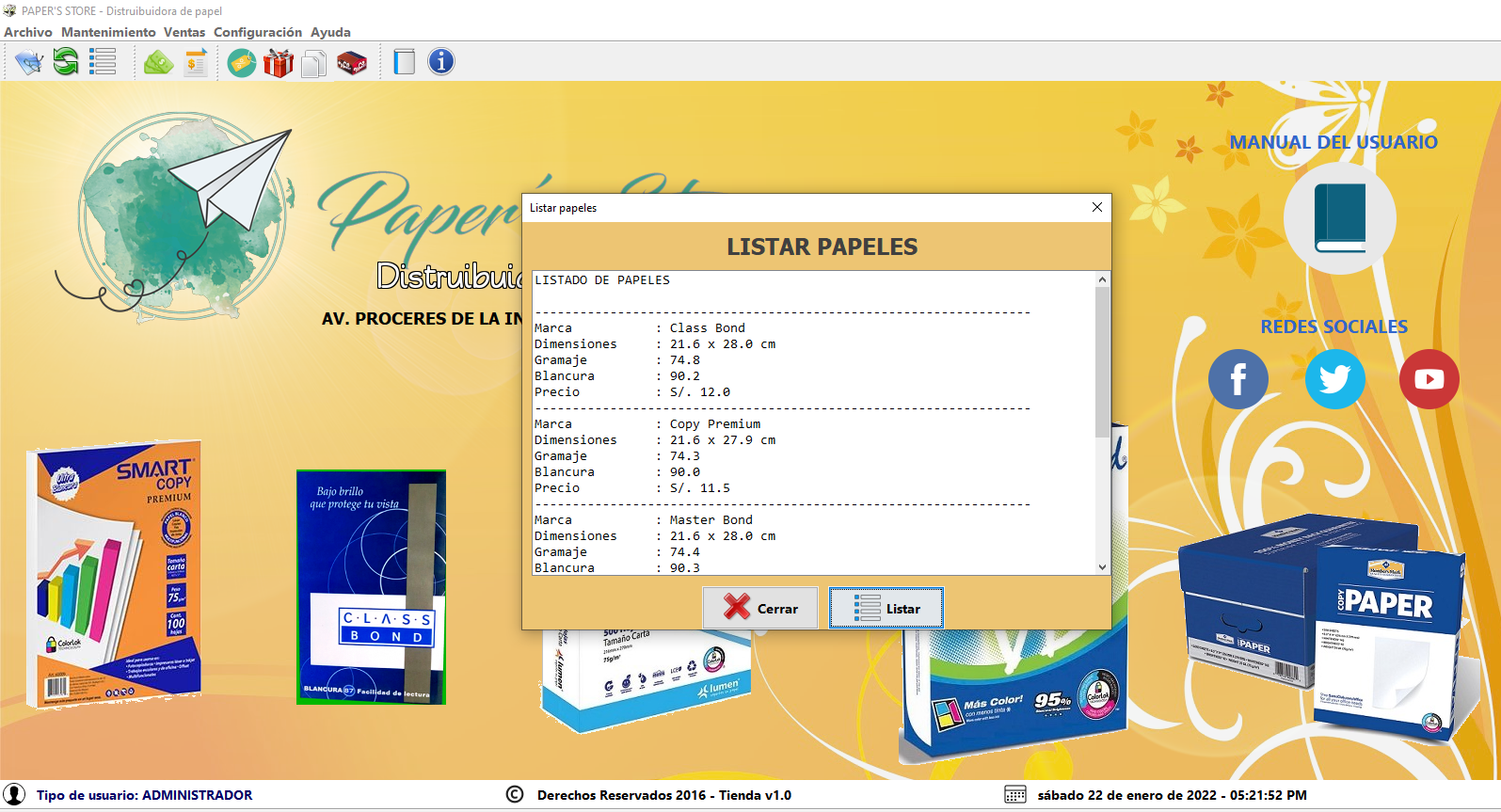Click the '90.3' blancura value

[x=685, y=568]
